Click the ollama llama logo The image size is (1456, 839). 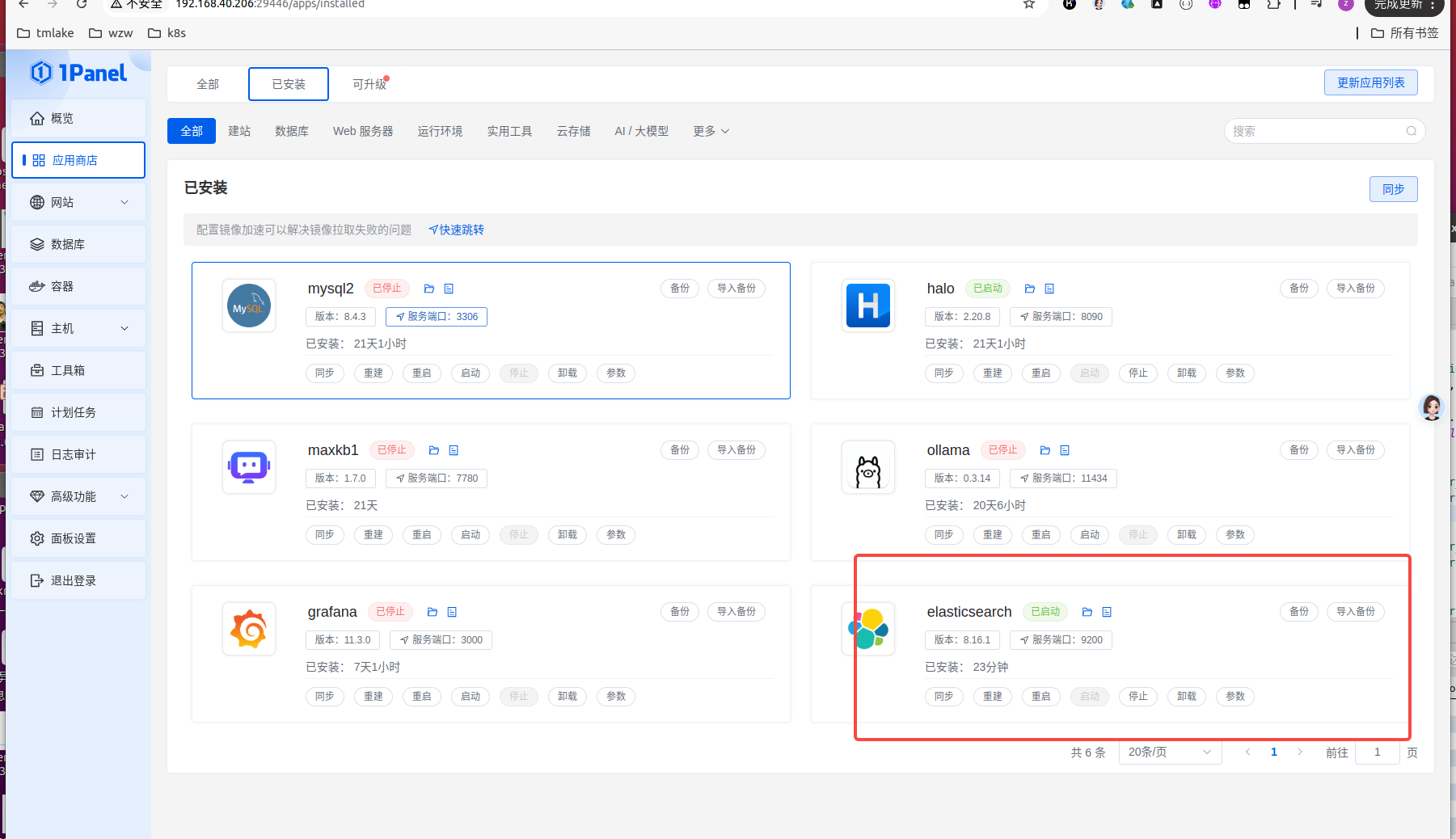868,467
